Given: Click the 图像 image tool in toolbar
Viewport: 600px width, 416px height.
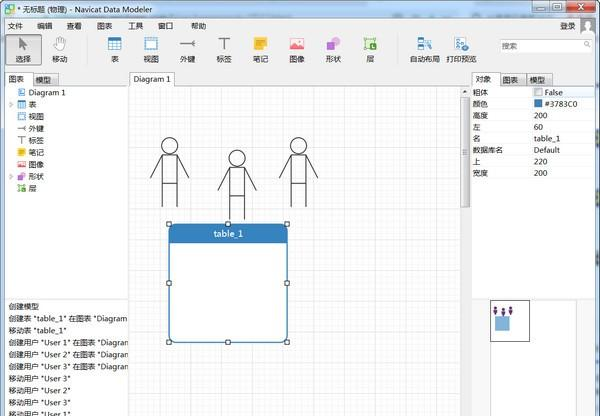Looking at the screenshot, I should [x=297, y=50].
